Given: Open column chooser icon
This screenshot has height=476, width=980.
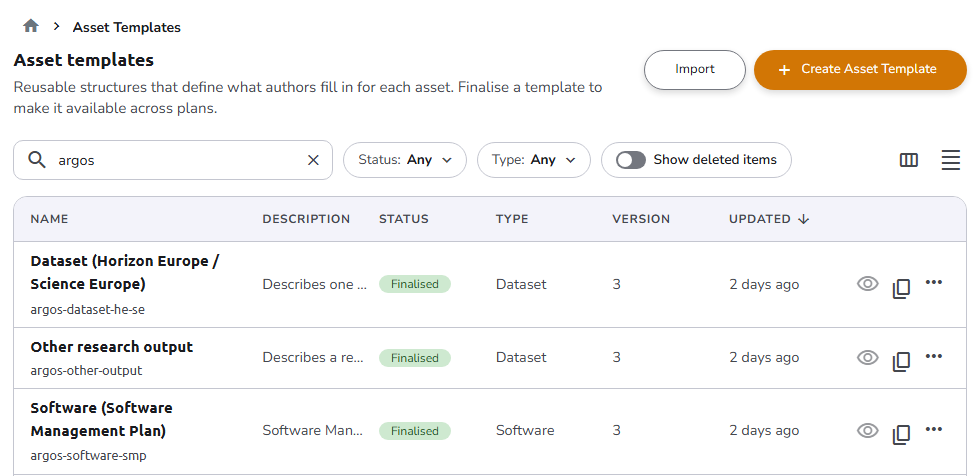Looking at the screenshot, I should pyautogui.click(x=909, y=160).
